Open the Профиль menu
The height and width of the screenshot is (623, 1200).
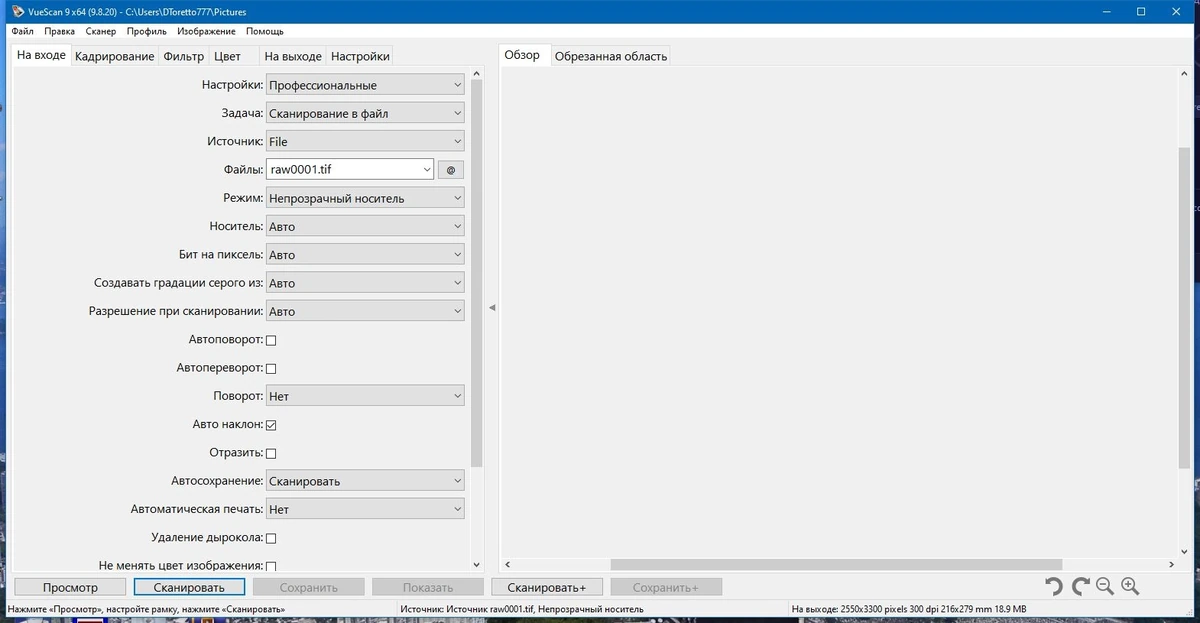(x=146, y=31)
